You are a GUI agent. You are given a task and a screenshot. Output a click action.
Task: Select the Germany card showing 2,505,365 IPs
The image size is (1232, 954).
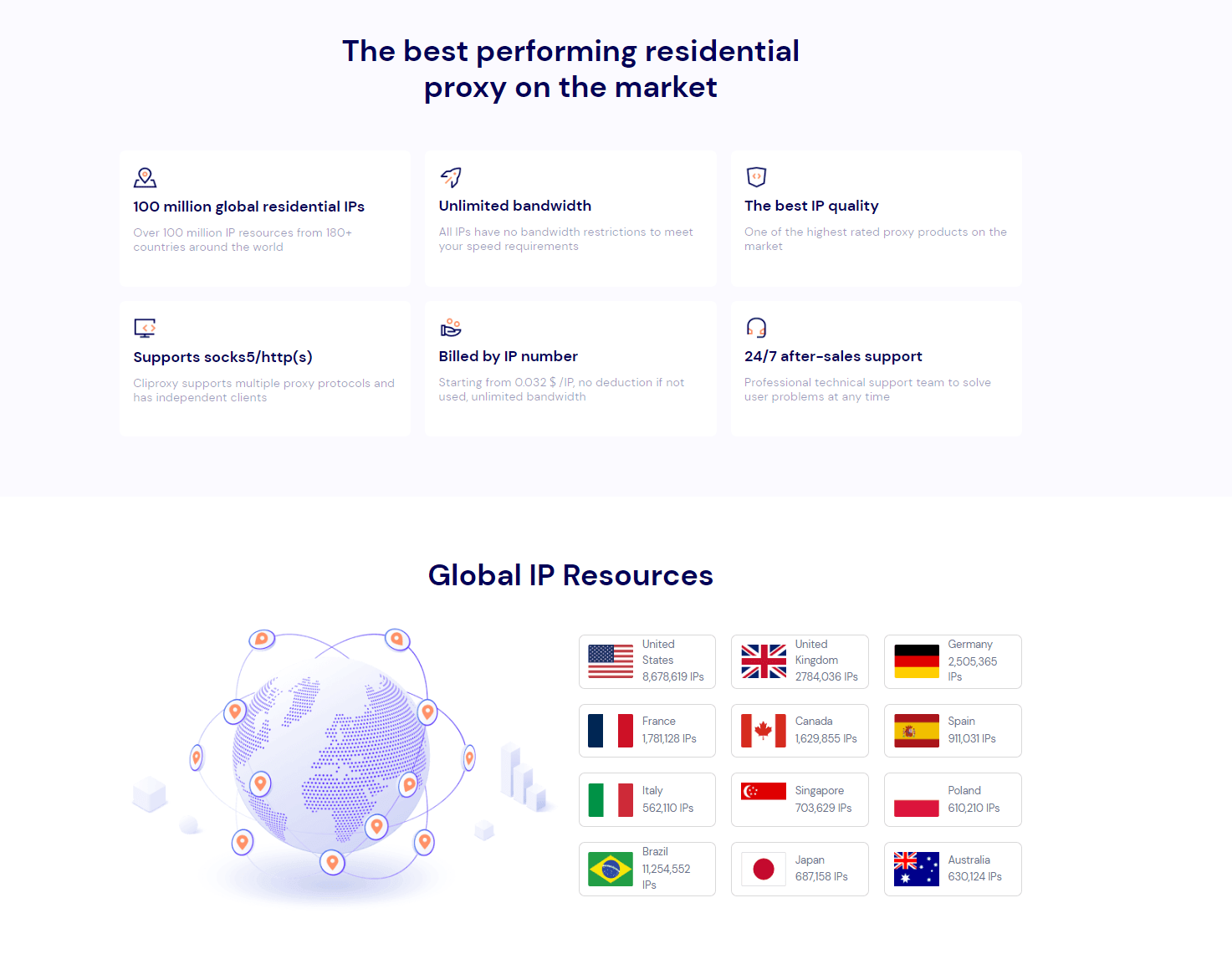point(952,661)
